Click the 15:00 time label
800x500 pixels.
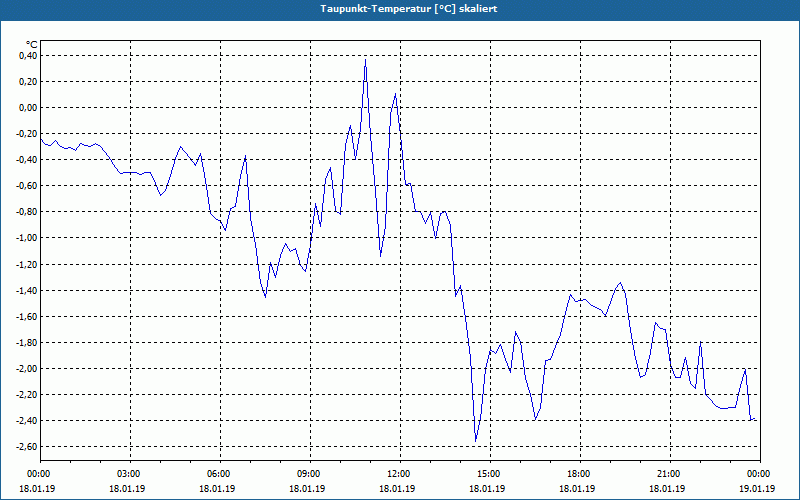(487, 474)
